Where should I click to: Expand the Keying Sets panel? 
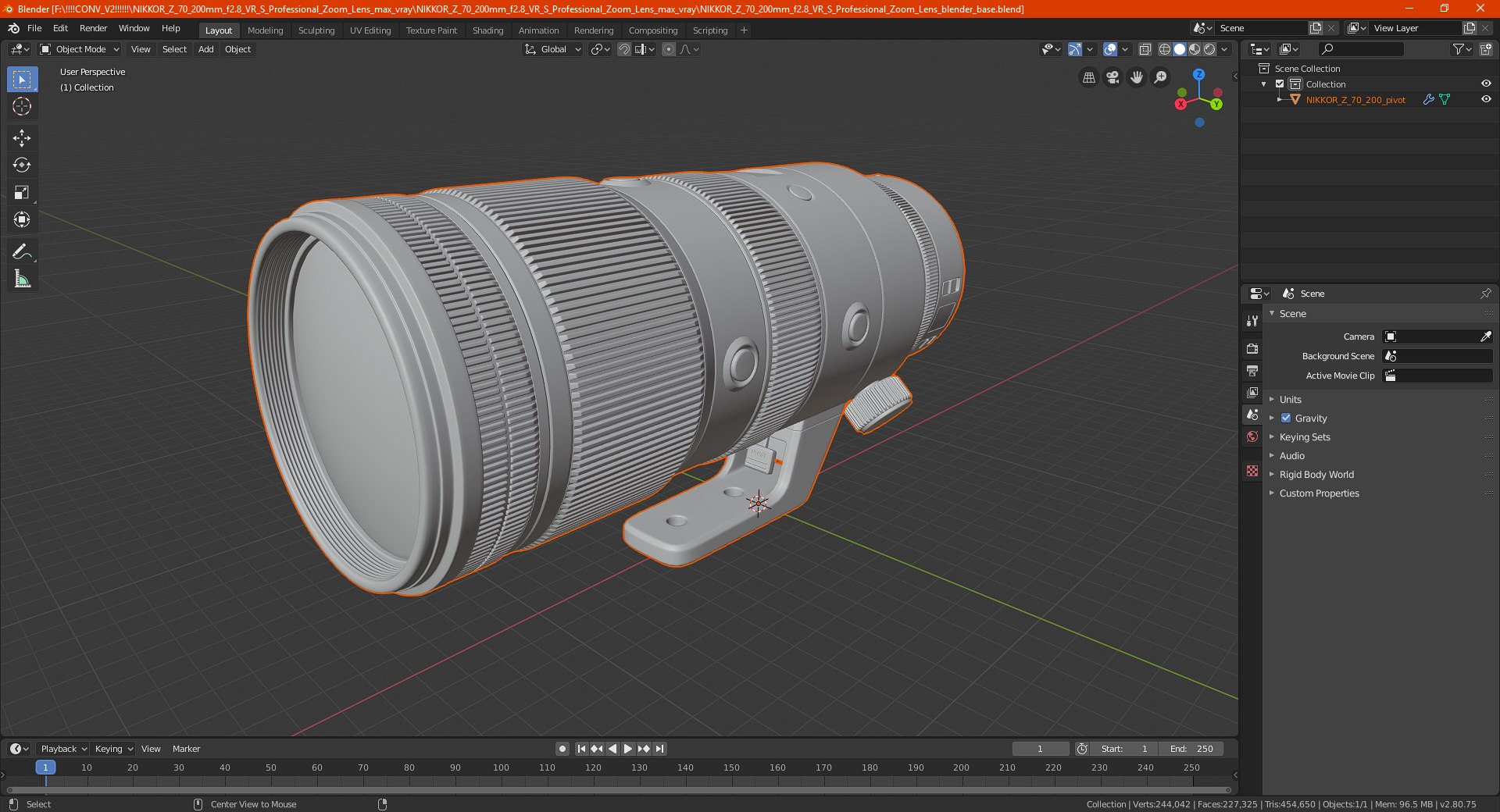[x=1305, y=437]
